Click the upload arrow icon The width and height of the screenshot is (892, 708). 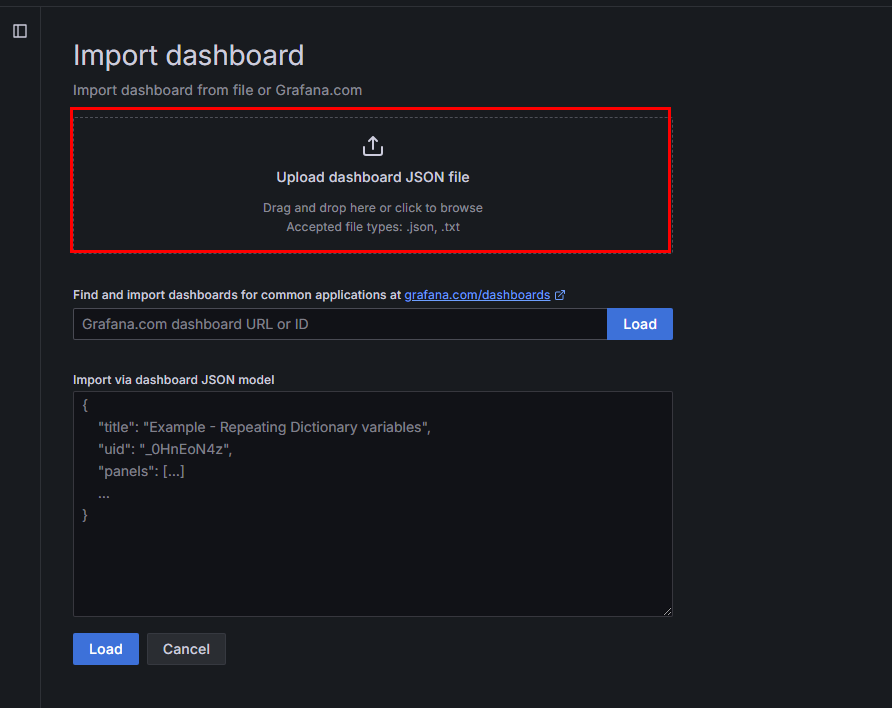pos(373,146)
